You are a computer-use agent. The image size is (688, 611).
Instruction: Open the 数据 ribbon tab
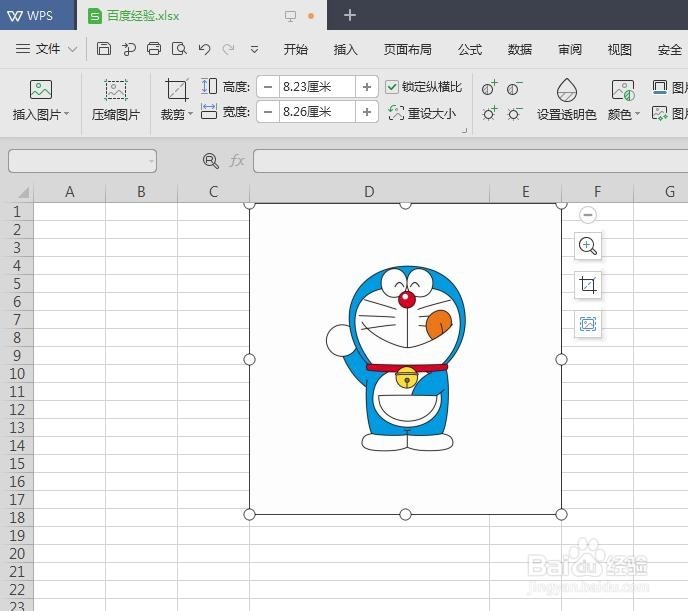[x=520, y=49]
